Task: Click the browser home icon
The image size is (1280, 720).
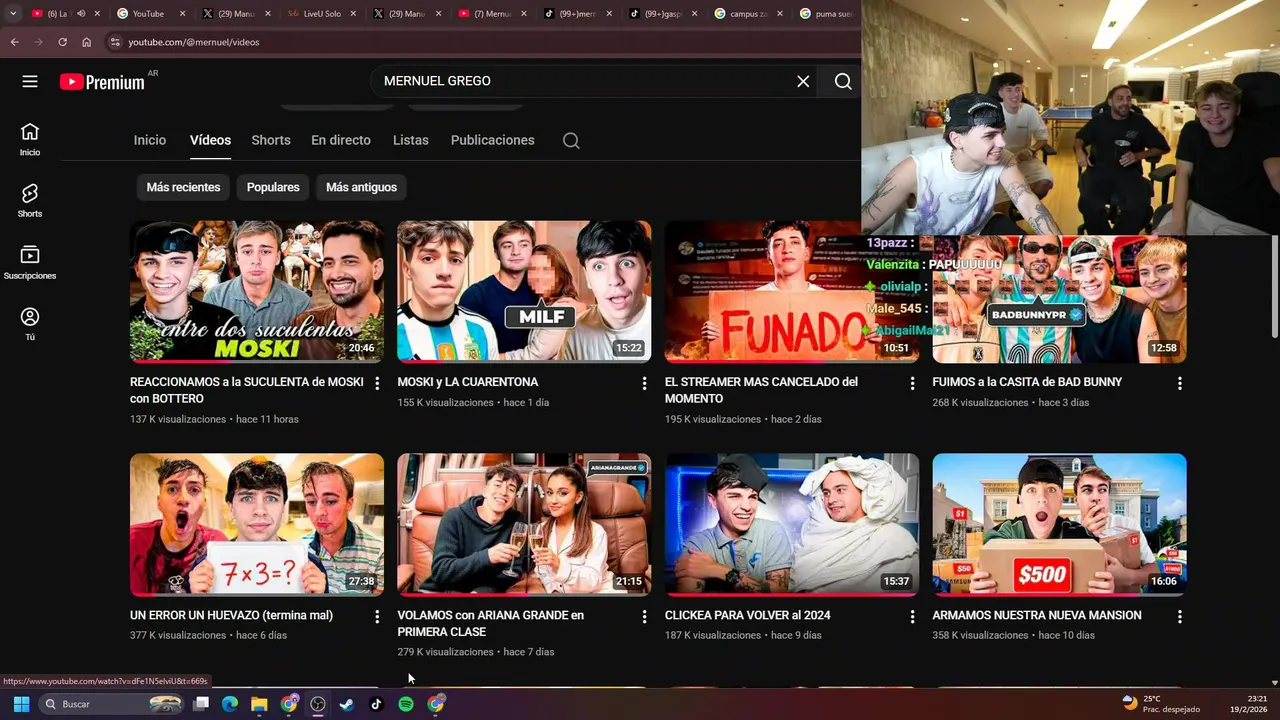Action: [87, 42]
